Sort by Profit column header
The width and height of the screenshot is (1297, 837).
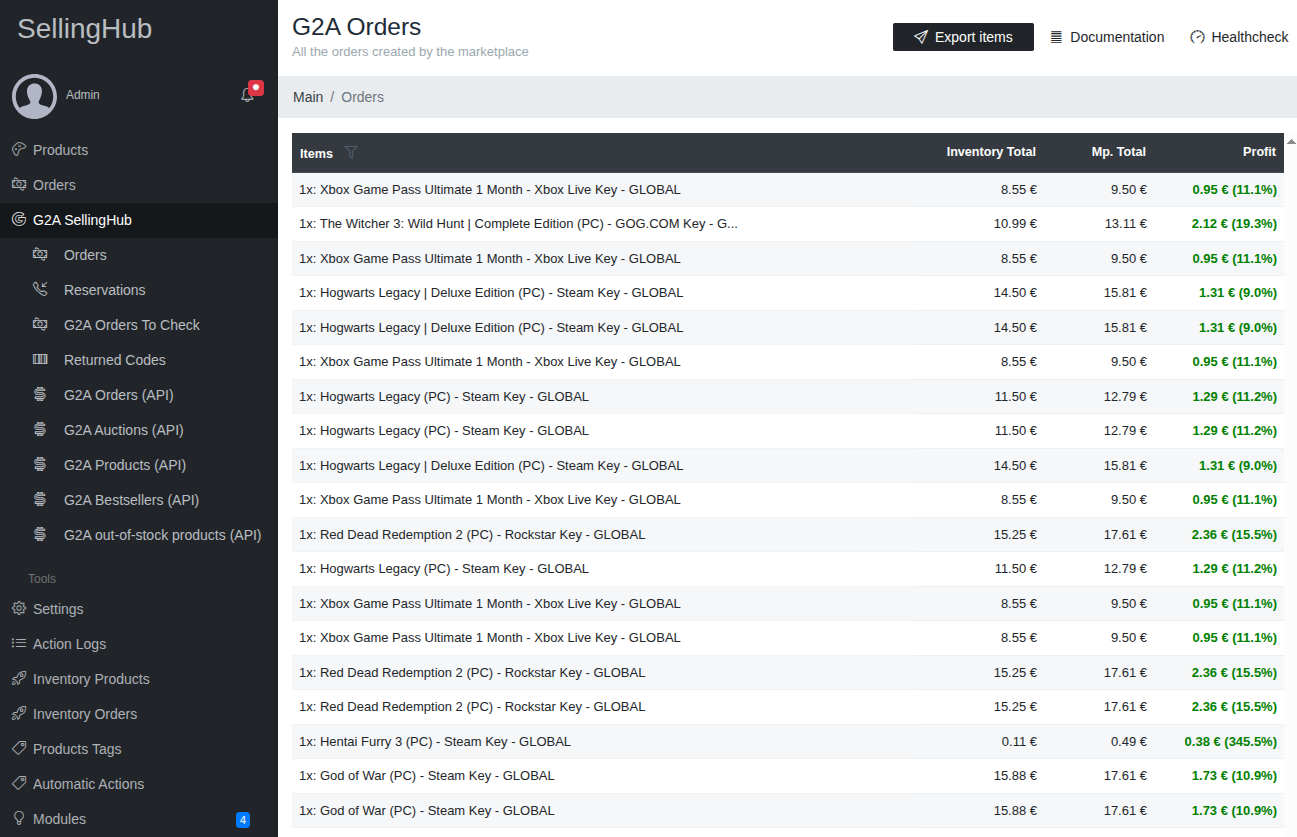click(1260, 152)
